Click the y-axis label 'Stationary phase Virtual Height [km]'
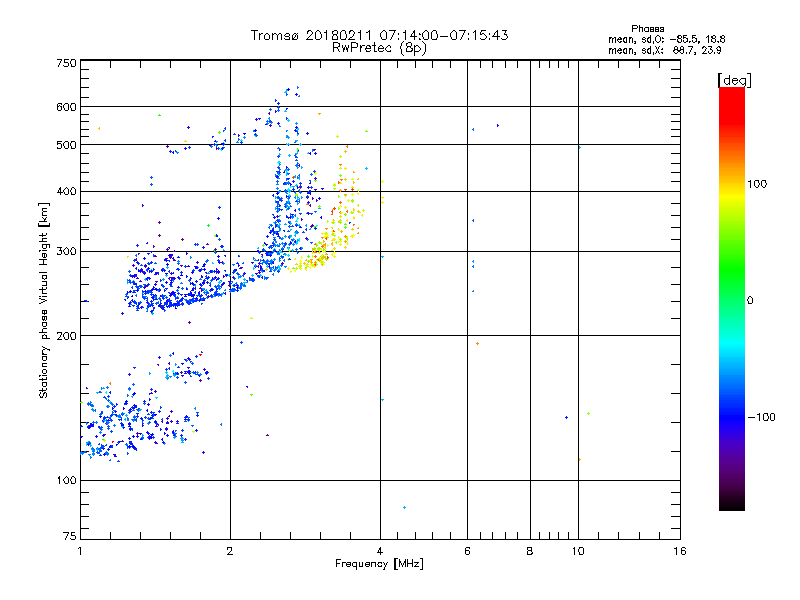This screenshot has height=600, width=800. click(x=43, y=300)
